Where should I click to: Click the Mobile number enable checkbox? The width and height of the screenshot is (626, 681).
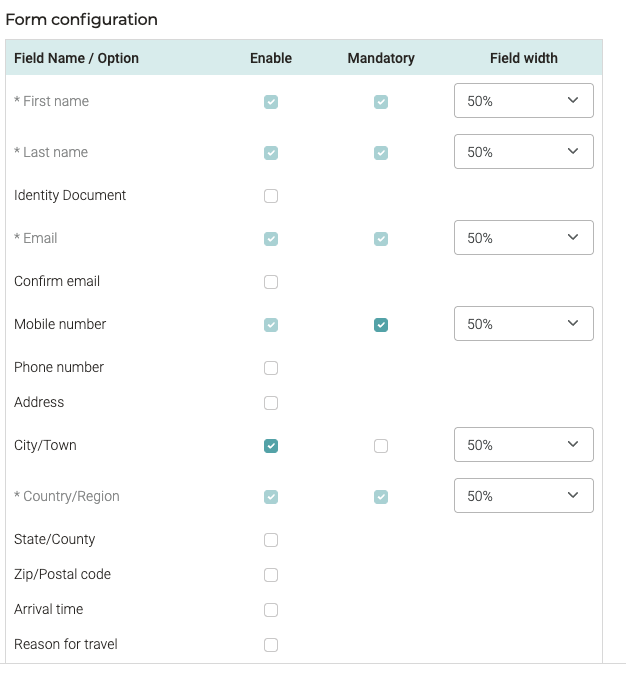(x=271, y=325)
